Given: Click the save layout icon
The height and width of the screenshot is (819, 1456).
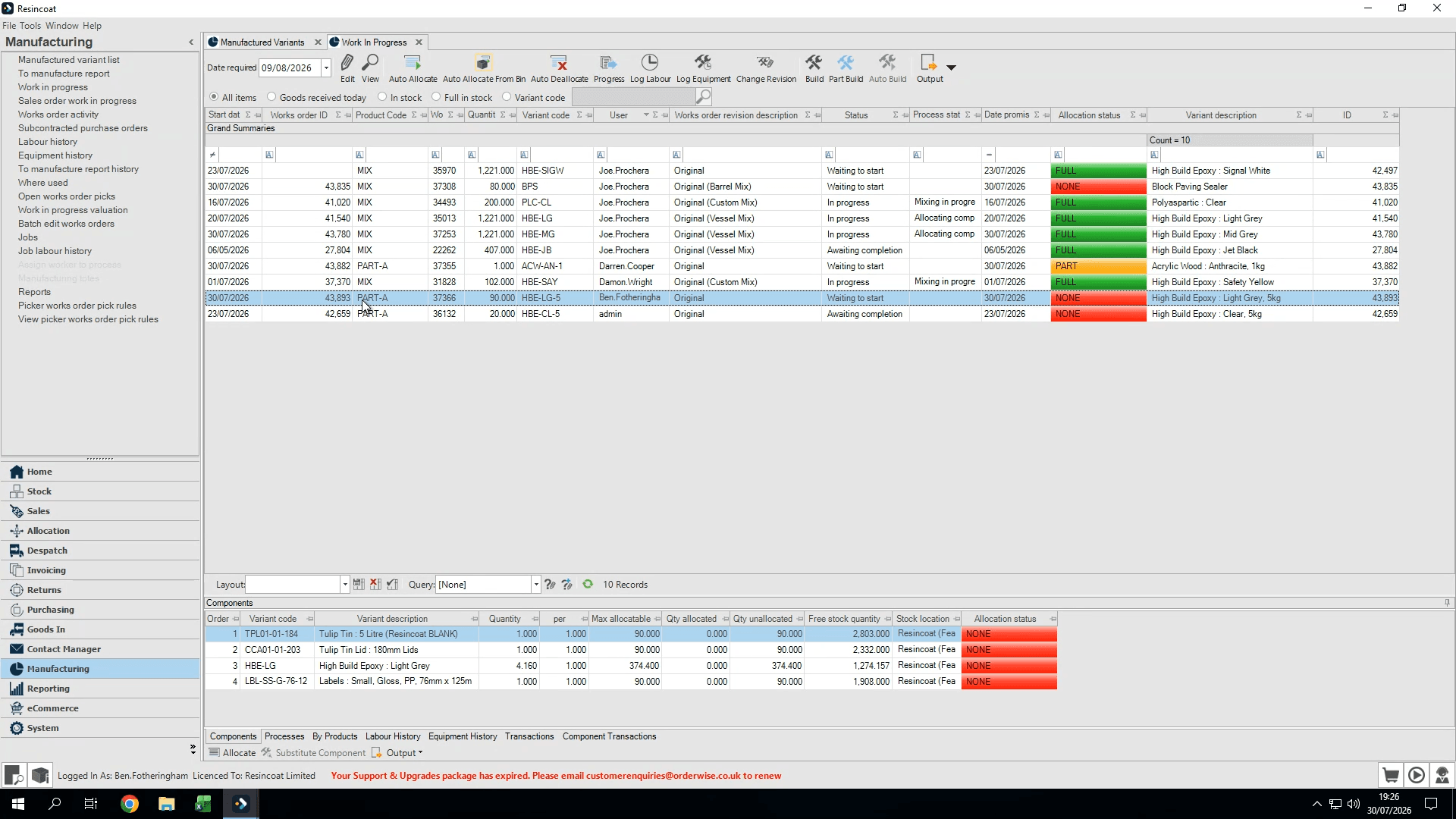Looking at the screenshot, I should [x=359, y=584].
